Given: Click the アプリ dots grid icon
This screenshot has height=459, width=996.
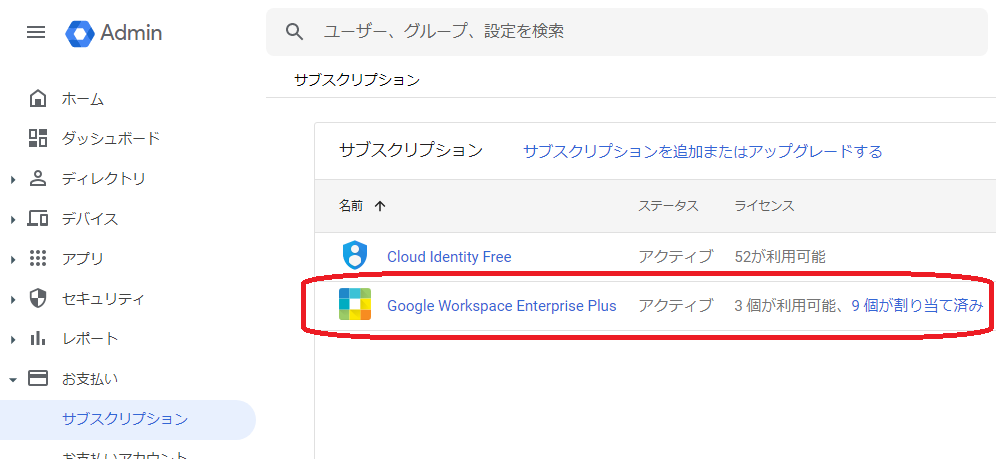Looking at the screenshot, I should click(38, 258).
